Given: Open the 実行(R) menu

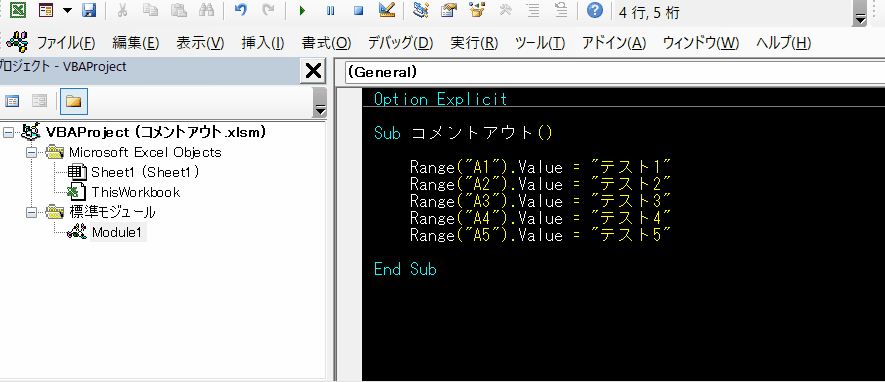Looking at the screenshot, I should click(x=474, y=43).
